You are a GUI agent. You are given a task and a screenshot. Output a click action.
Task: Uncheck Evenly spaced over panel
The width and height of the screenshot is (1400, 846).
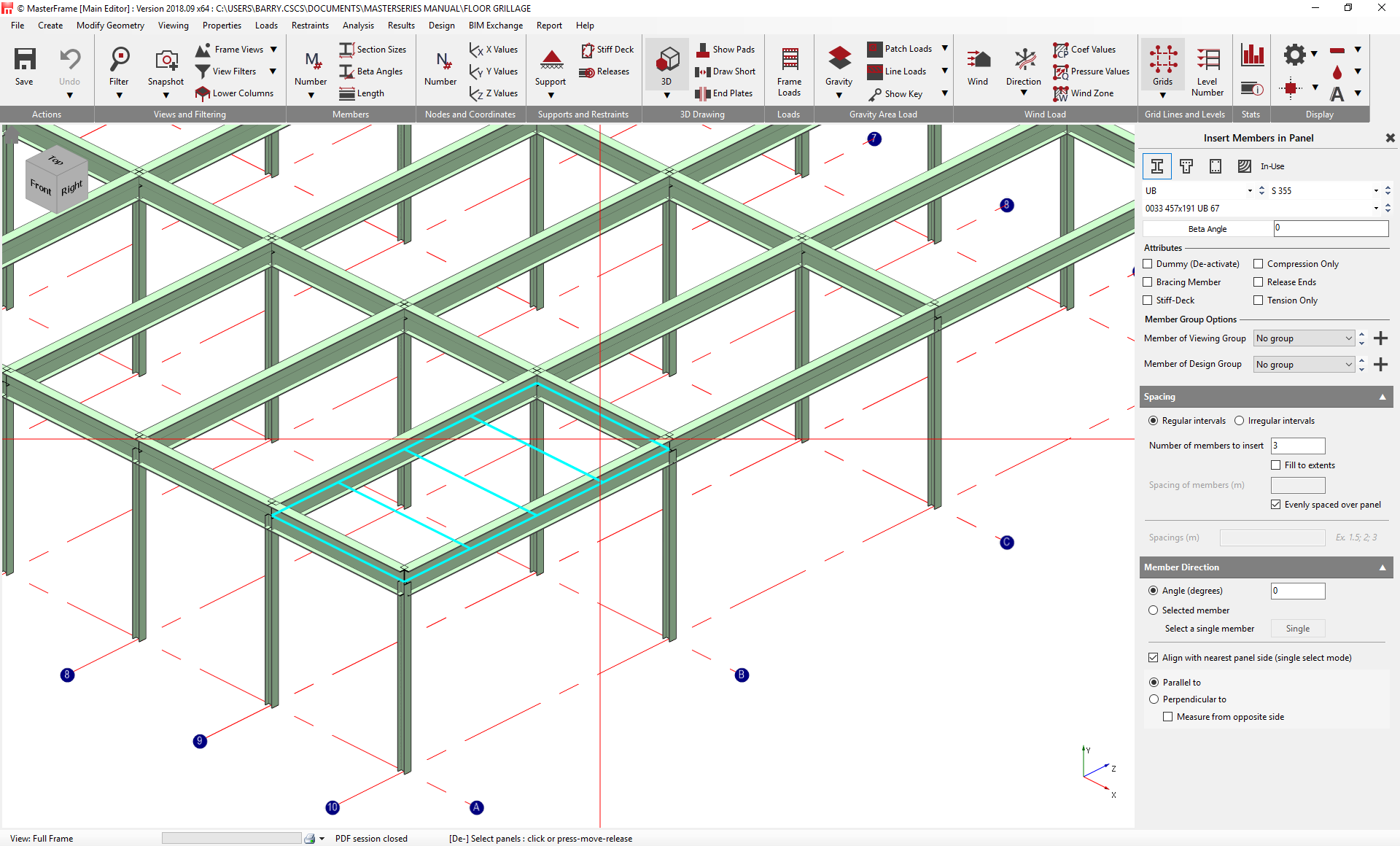pyautogui.click(x=1276, y=505)
